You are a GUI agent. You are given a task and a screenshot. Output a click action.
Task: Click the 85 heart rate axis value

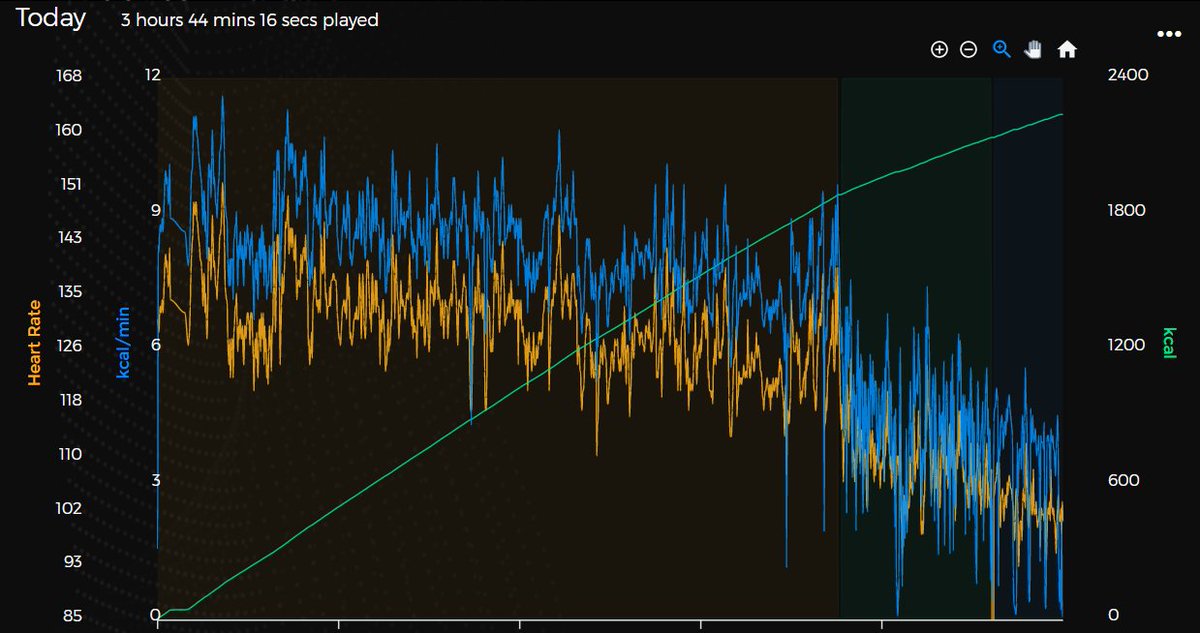[72, 616]
